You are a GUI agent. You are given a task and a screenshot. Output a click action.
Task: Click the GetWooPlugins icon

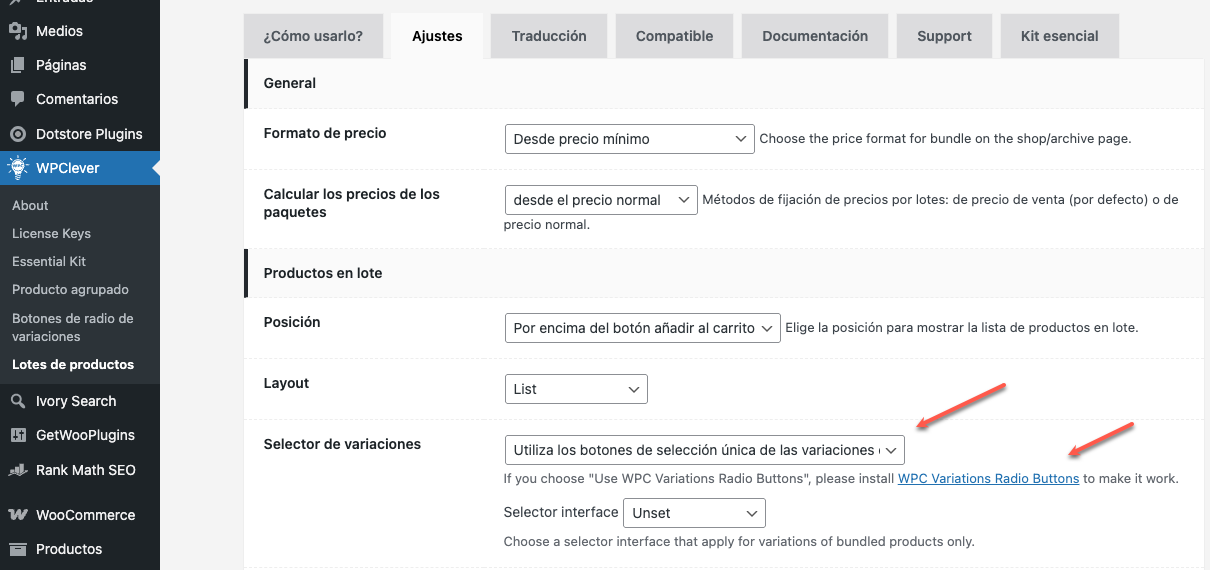pos(18,435)
